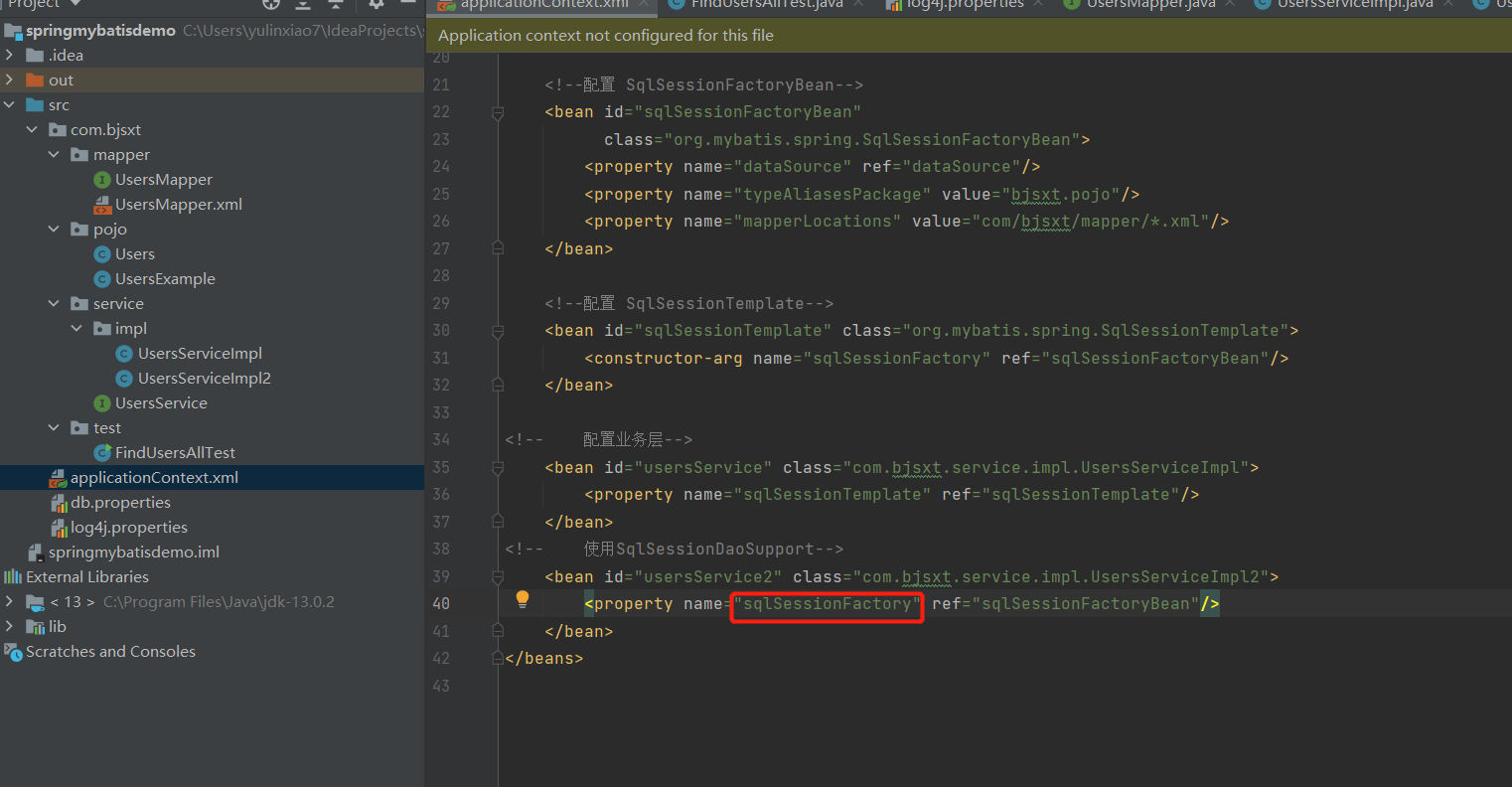Switch to the UsersServiceImpl.java editor tab

1355,4
